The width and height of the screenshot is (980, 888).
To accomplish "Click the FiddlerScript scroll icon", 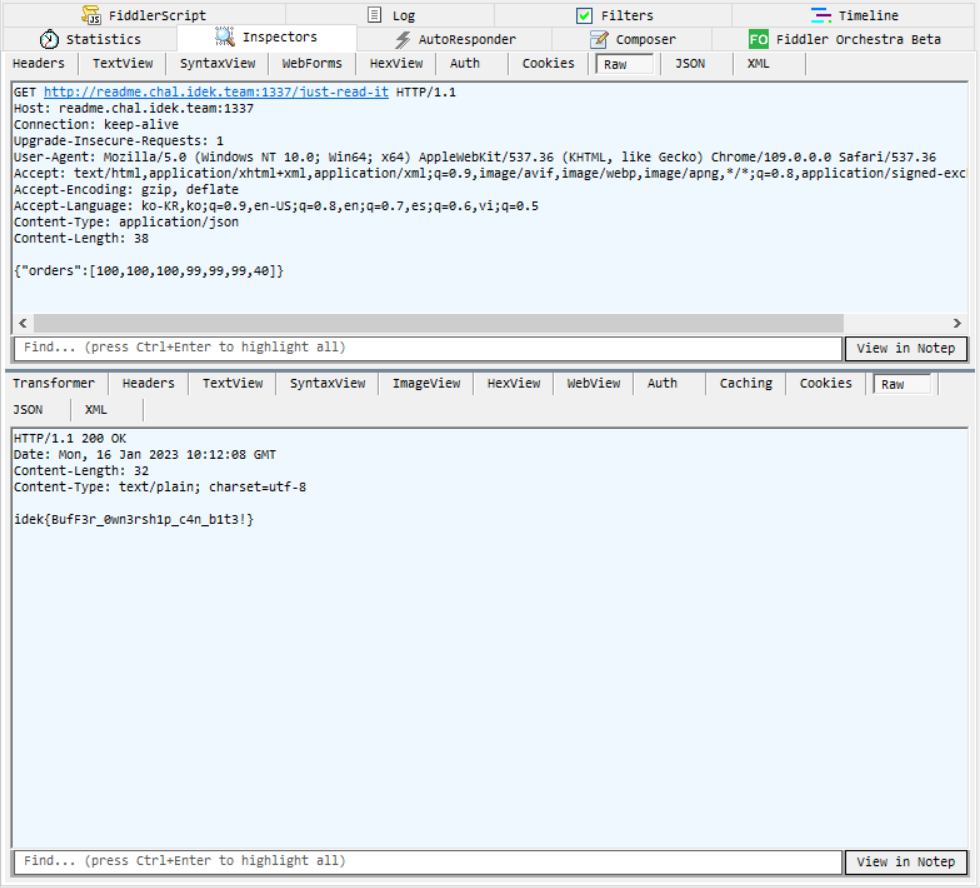I will (x=91, y=14).
